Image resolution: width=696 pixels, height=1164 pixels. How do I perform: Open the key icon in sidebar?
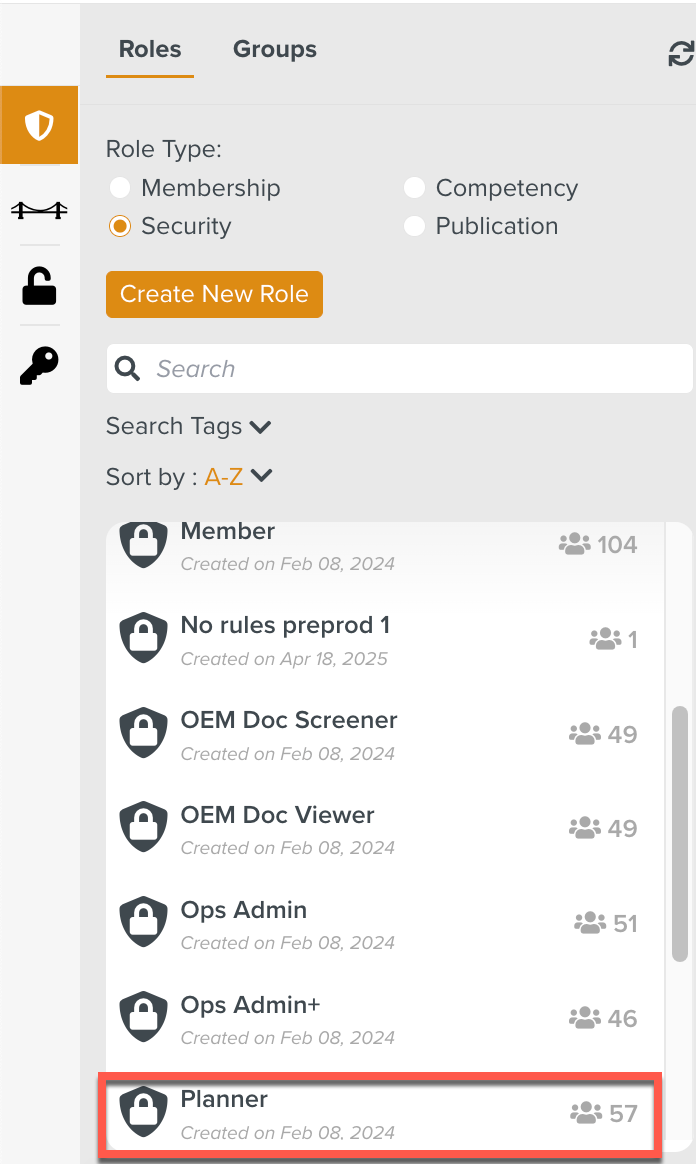(39, 366)
